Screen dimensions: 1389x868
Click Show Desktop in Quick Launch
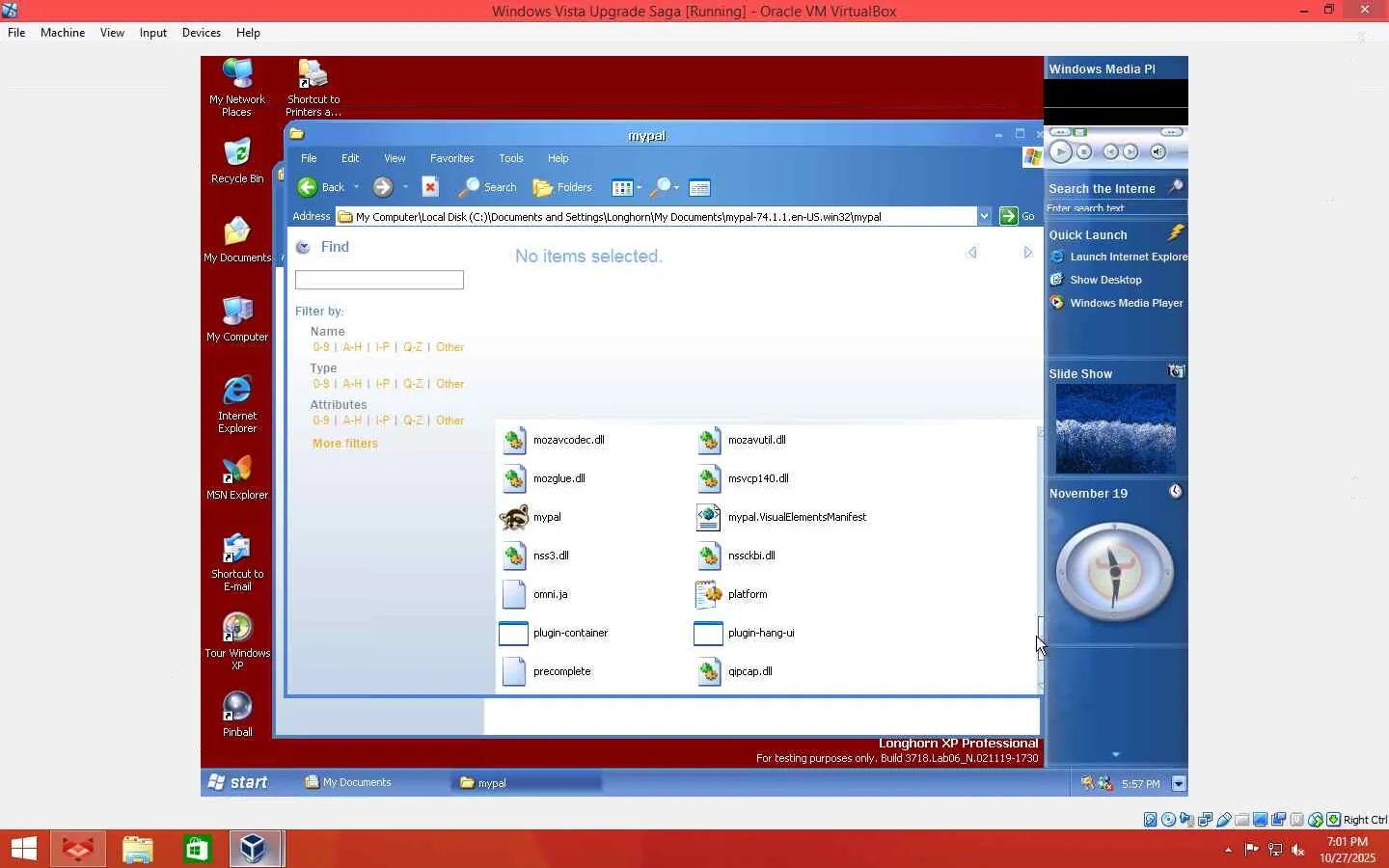coord(1097,280)
